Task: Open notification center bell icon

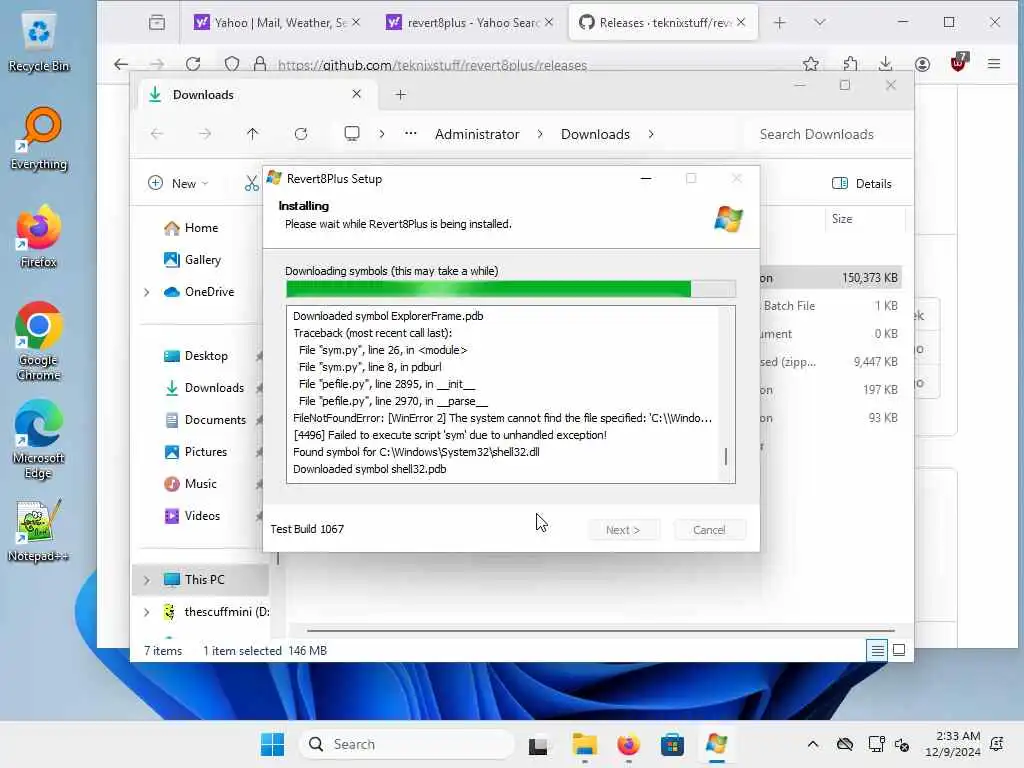Action: (997, 744)
